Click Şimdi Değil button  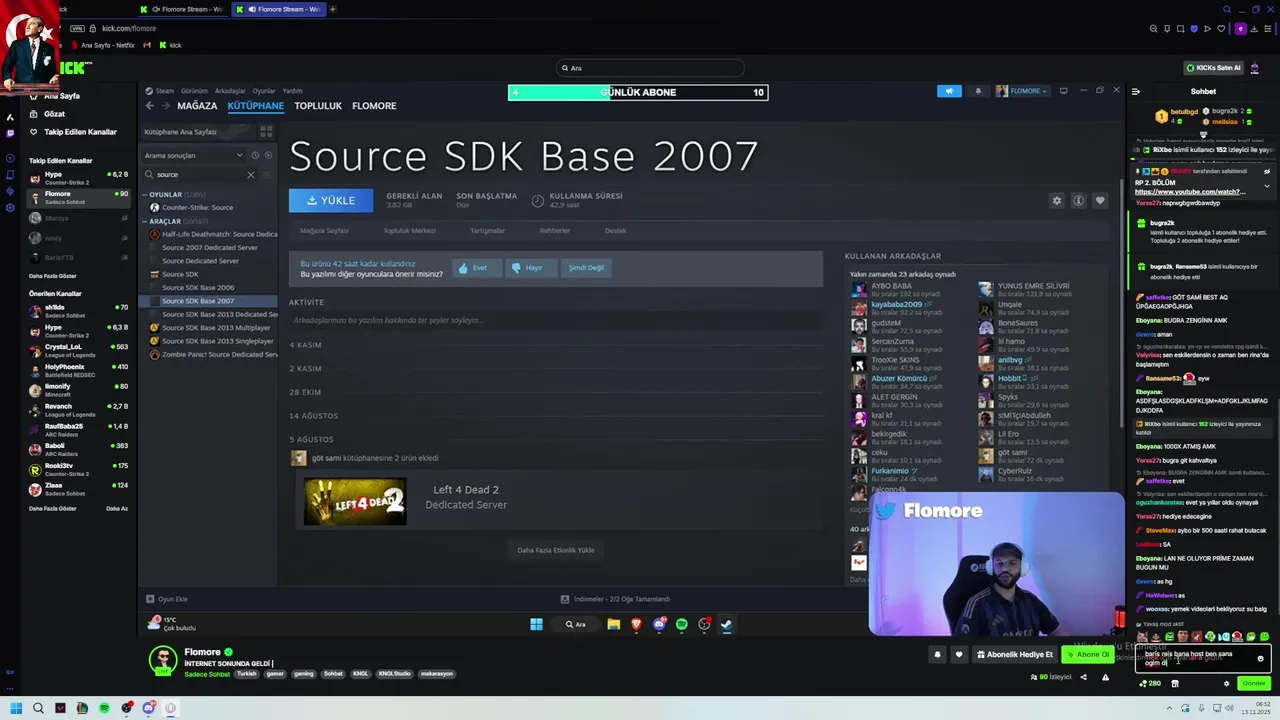(x=586, y=268)
